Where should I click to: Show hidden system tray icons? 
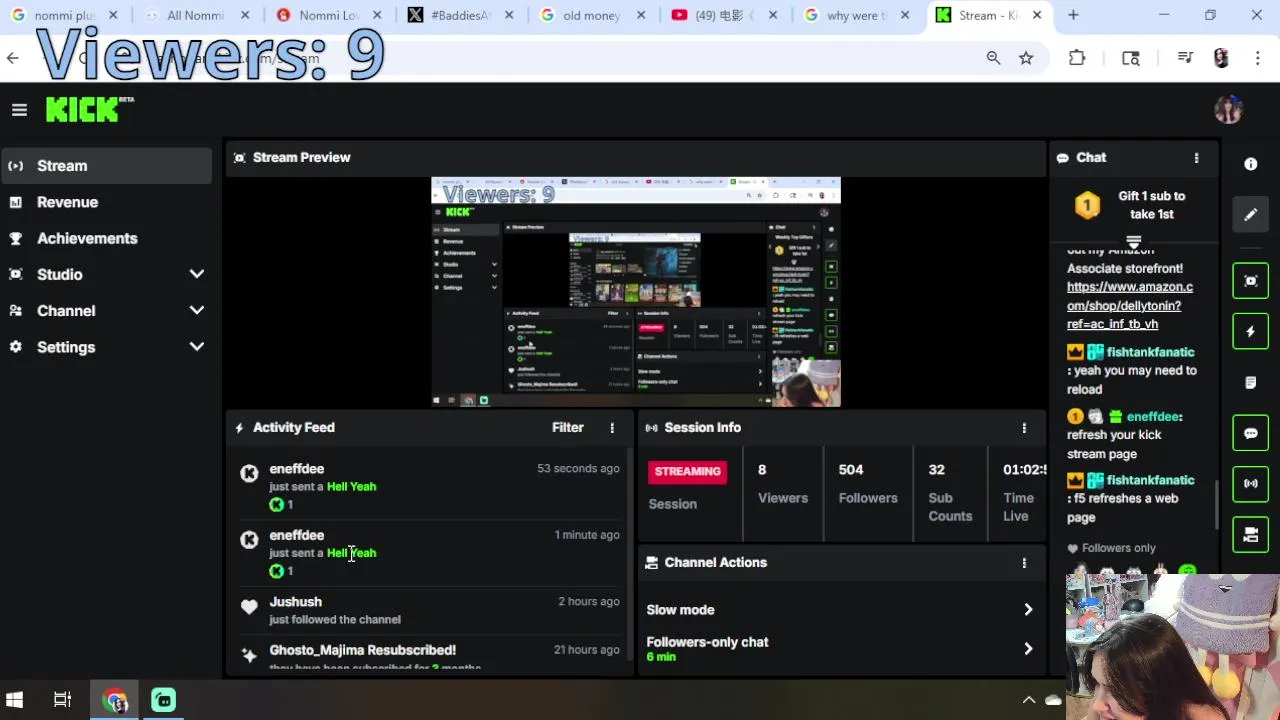point(1028,700)
